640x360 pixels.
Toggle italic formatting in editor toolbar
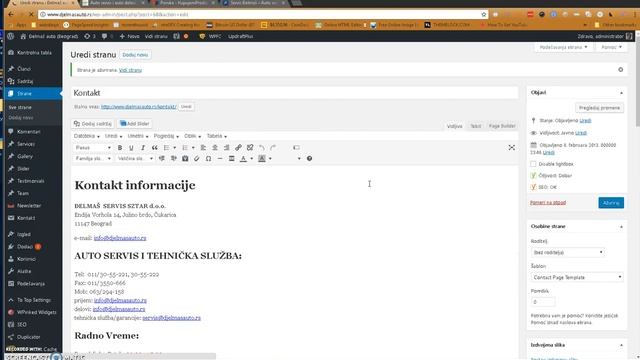point(143,148)
